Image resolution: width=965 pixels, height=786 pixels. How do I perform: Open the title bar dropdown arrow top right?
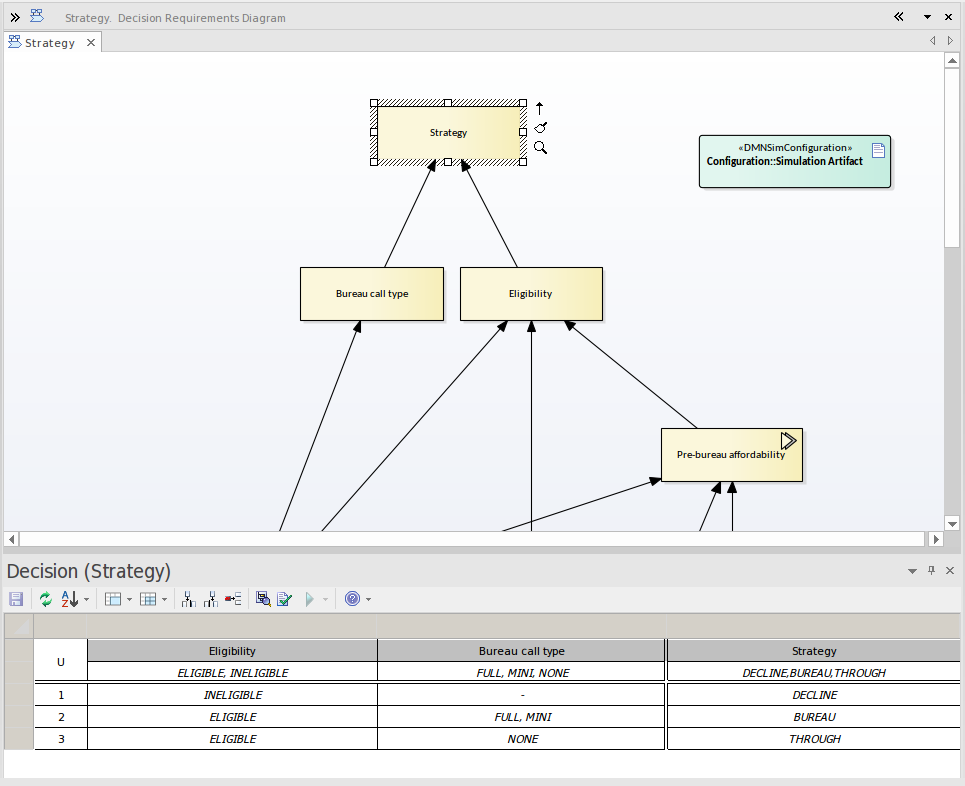tap(927, 17)
